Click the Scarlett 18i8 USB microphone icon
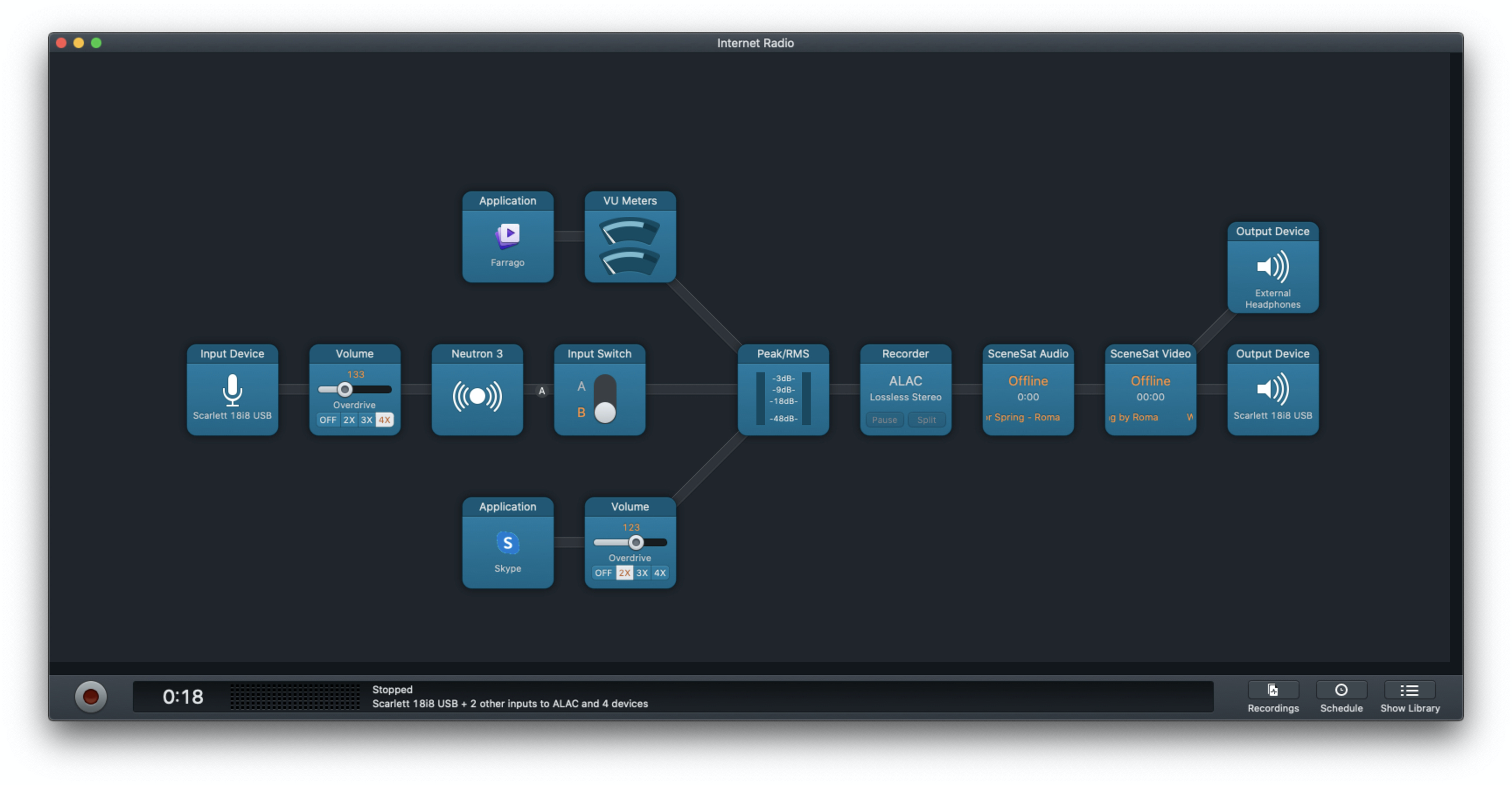The width and height of the screenshot is (1512, 785). 233,389
